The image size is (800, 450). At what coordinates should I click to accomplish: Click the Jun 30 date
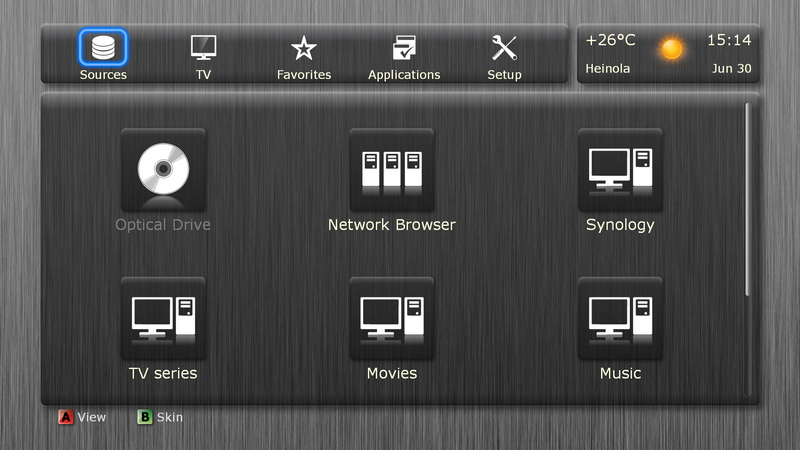pyautogui.click(x=732, y=68)
